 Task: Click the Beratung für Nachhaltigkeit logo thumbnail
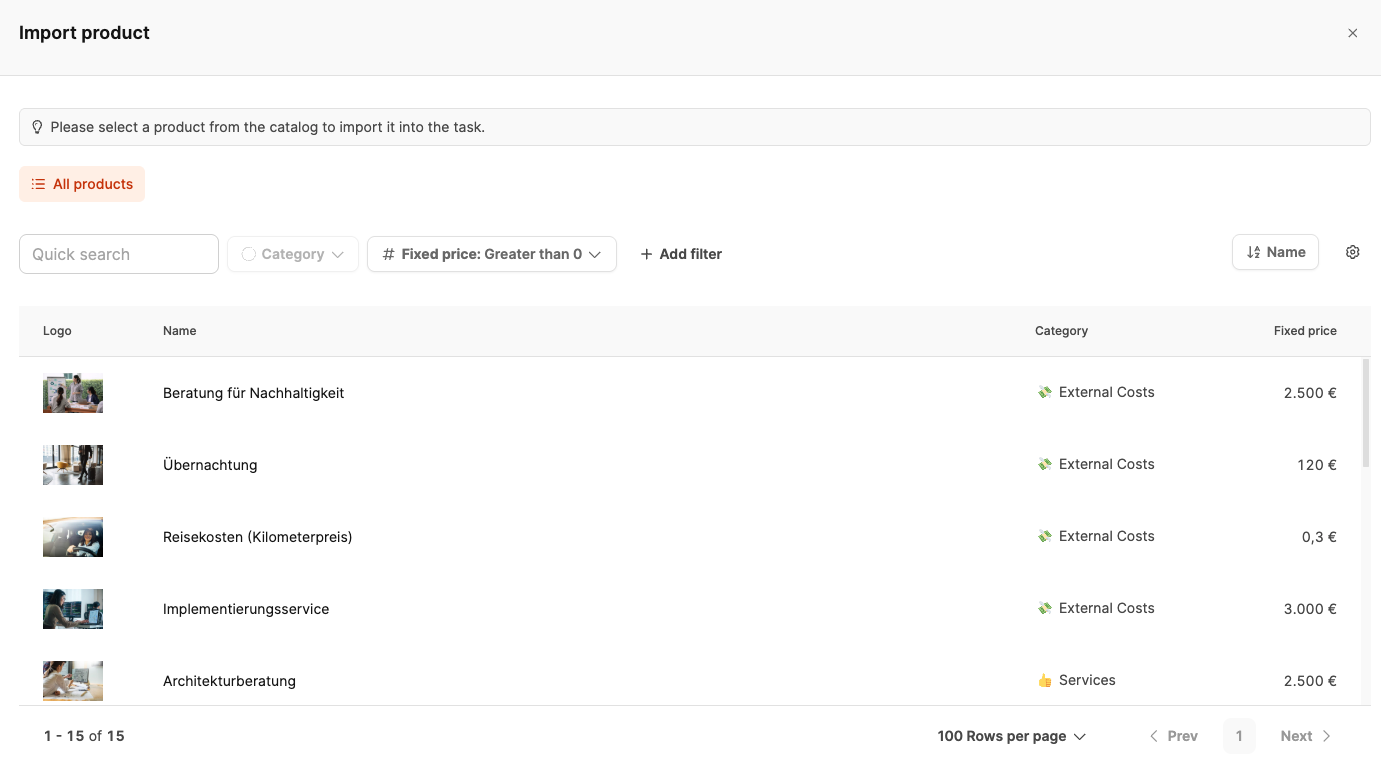pos(73,393)
